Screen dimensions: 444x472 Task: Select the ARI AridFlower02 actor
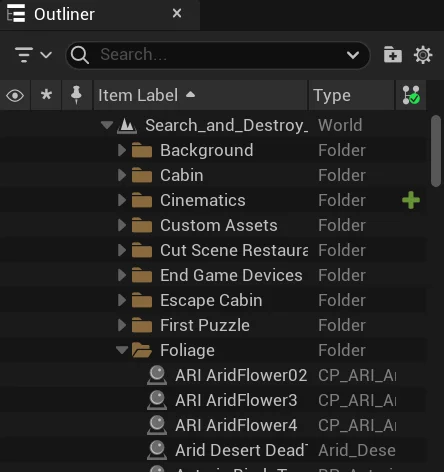[x=213, y=375]
